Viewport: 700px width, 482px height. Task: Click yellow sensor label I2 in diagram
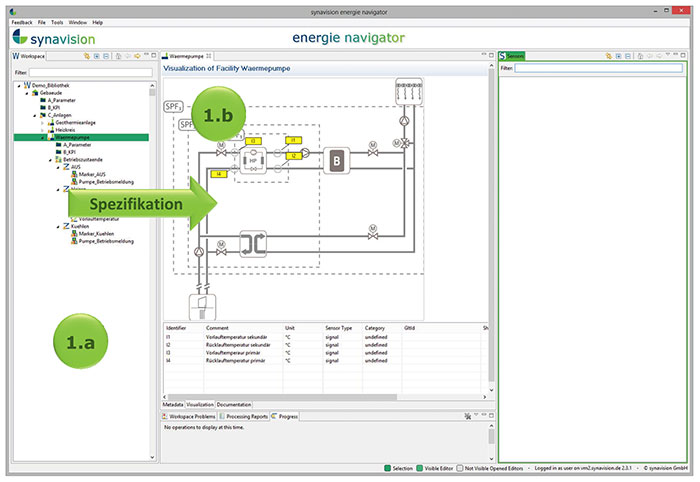point(293,156)
